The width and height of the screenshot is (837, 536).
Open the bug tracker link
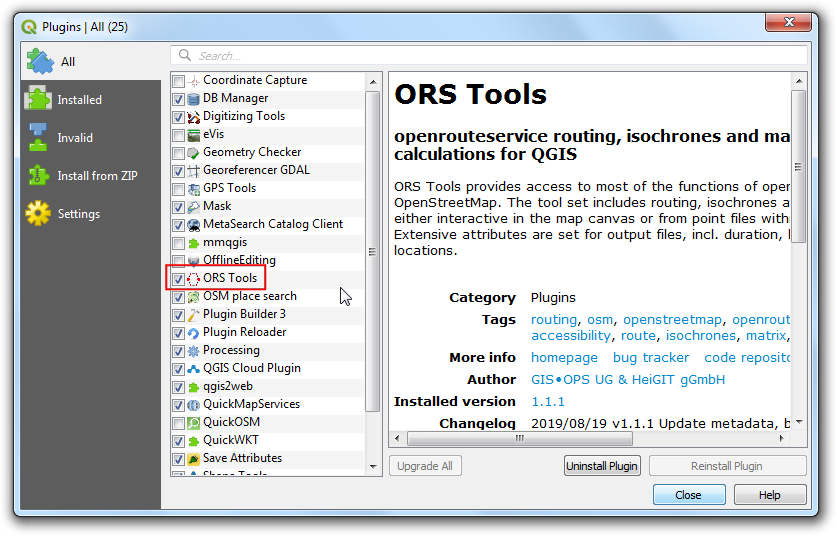[x=650, y=357]
